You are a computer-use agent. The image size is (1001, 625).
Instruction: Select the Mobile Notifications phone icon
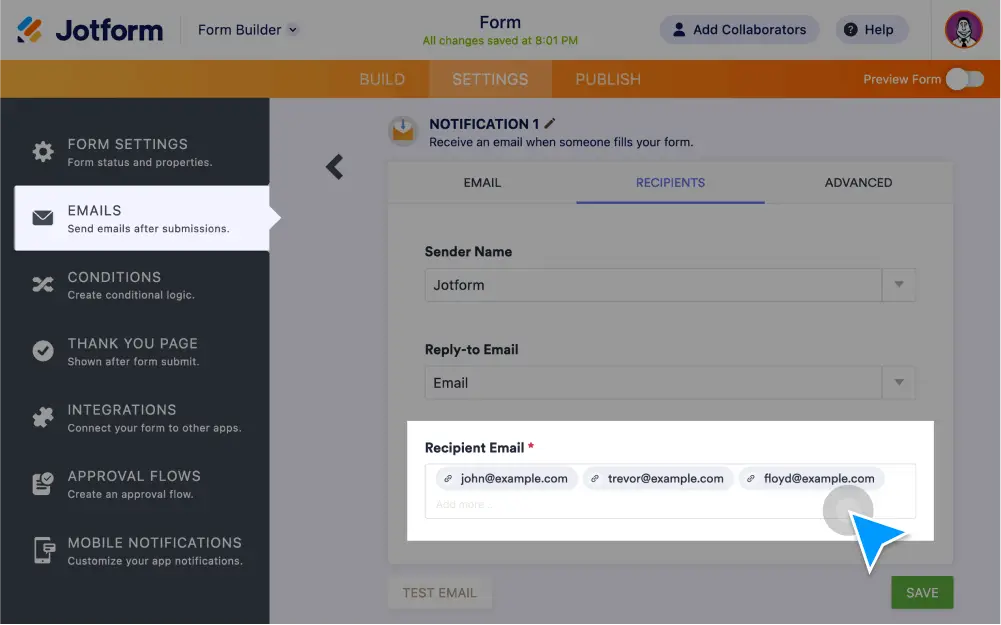point(42,550)
